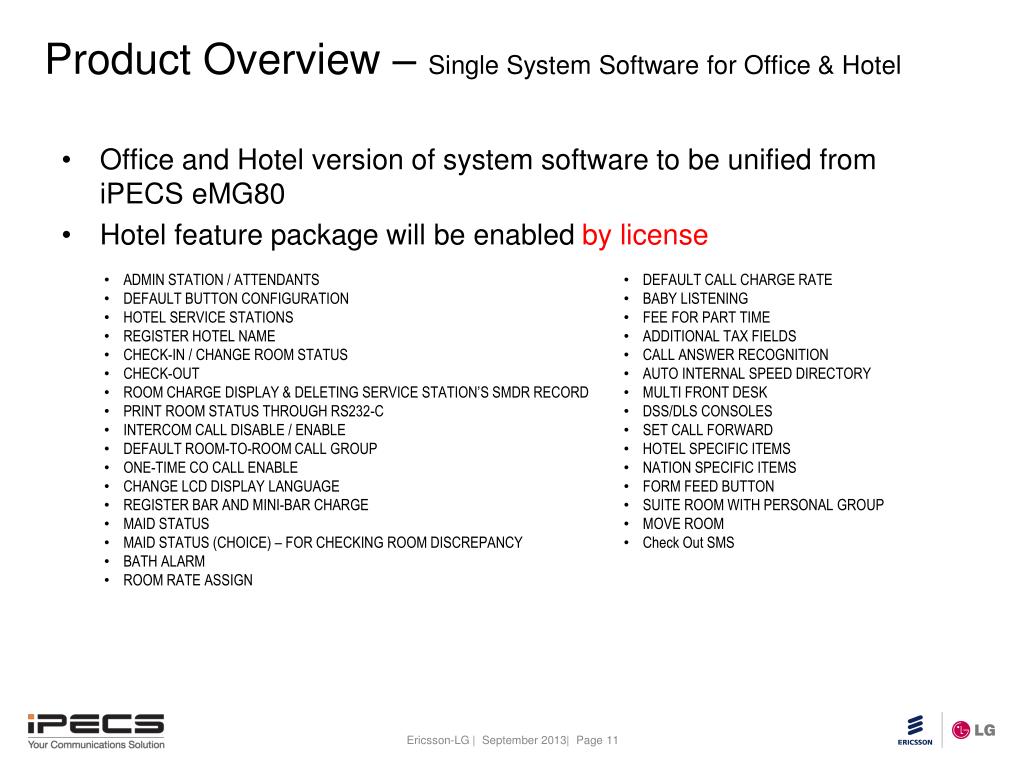This screenshot has width=1024, height=768.
Task: Select 'DSS/DLS CONSOLES' entry
Action: click(x=707, y=411)
